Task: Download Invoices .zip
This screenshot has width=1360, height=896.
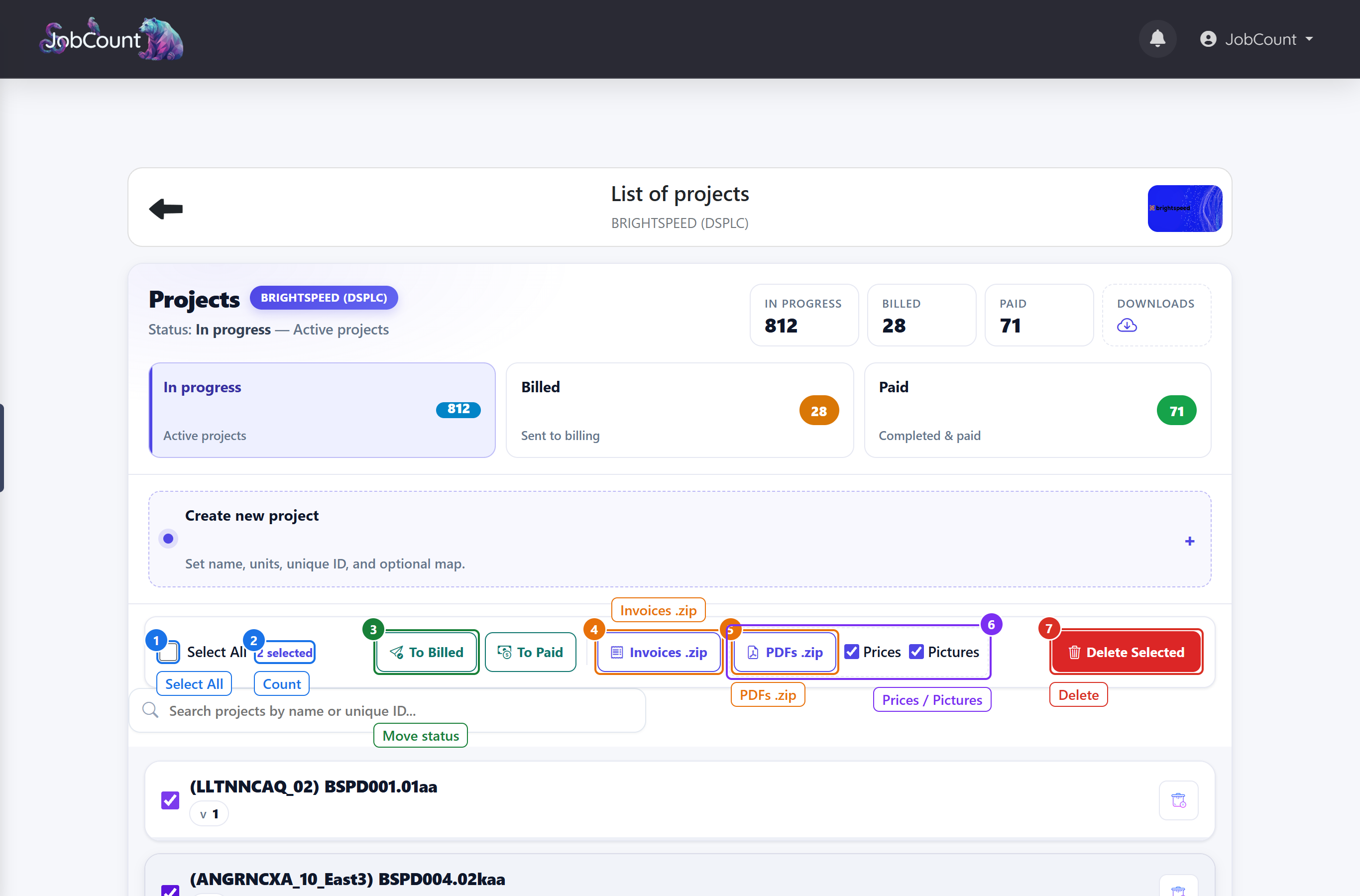Action: tap(659, 652)
